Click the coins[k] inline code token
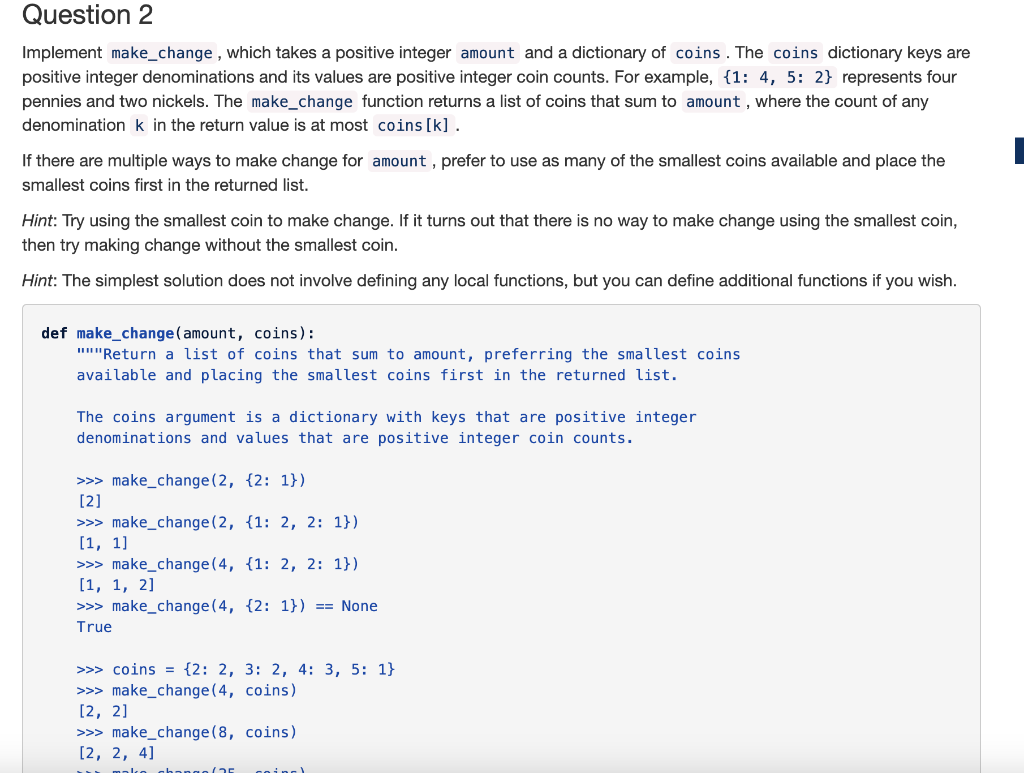This screenshot has height=773, width=1024. 413,125
